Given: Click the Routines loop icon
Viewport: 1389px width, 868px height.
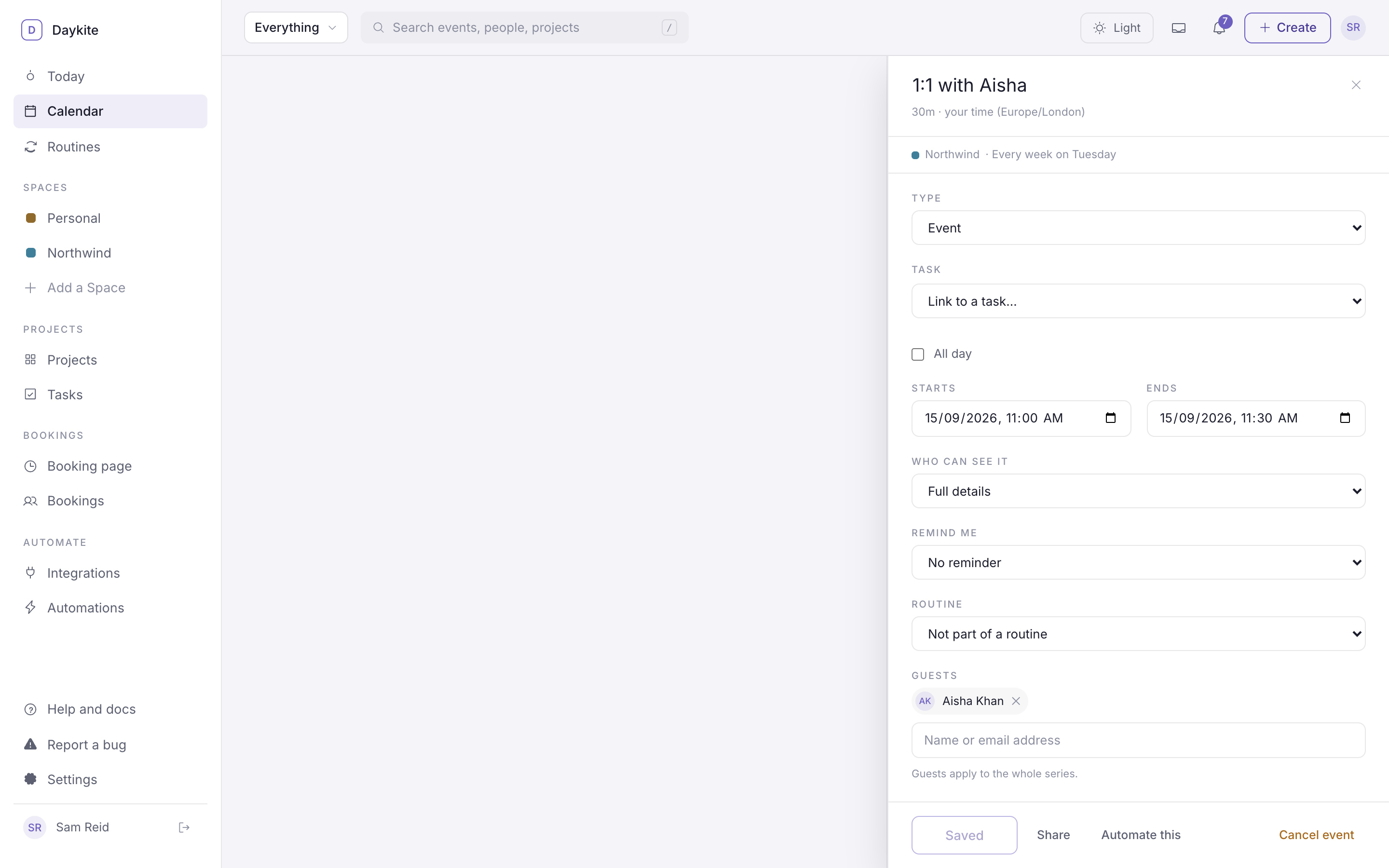Looking at the screenshot, I should click(x=30, y=147).
